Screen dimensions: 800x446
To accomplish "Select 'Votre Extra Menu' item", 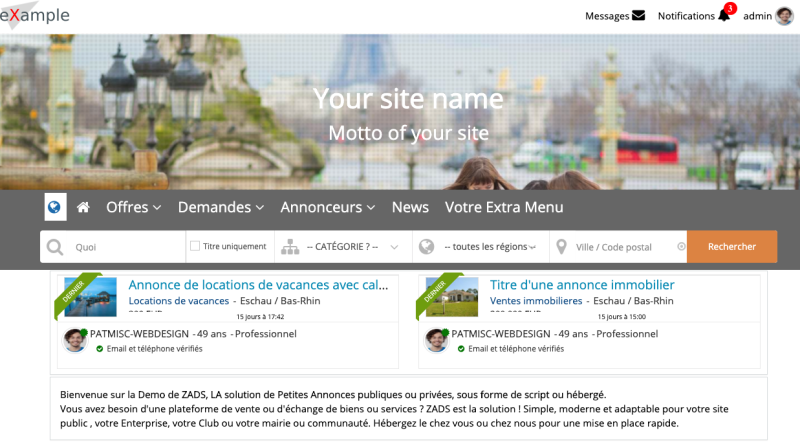I will tap(504, 207).
